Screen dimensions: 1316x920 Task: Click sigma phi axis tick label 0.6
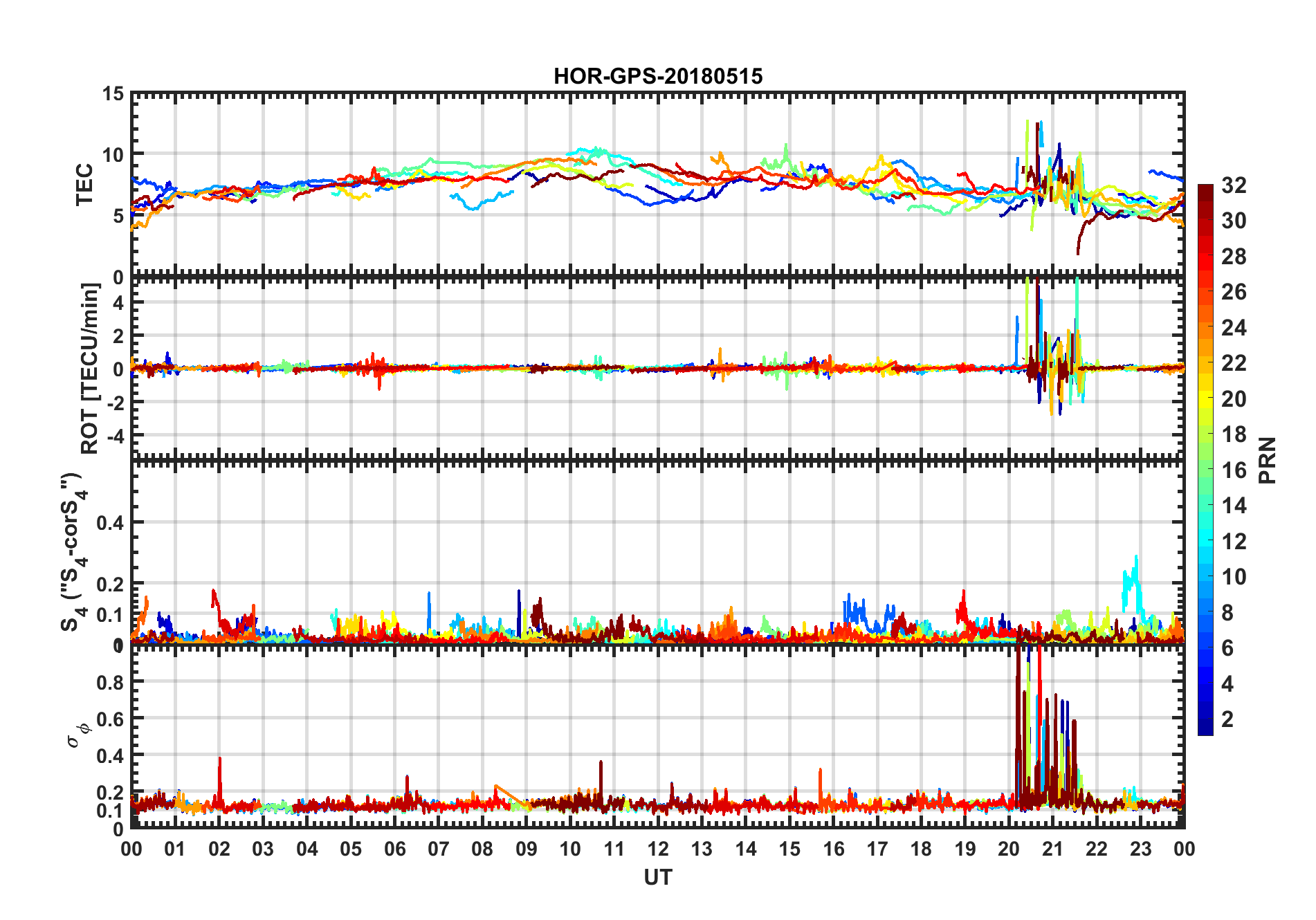(111, 719)
